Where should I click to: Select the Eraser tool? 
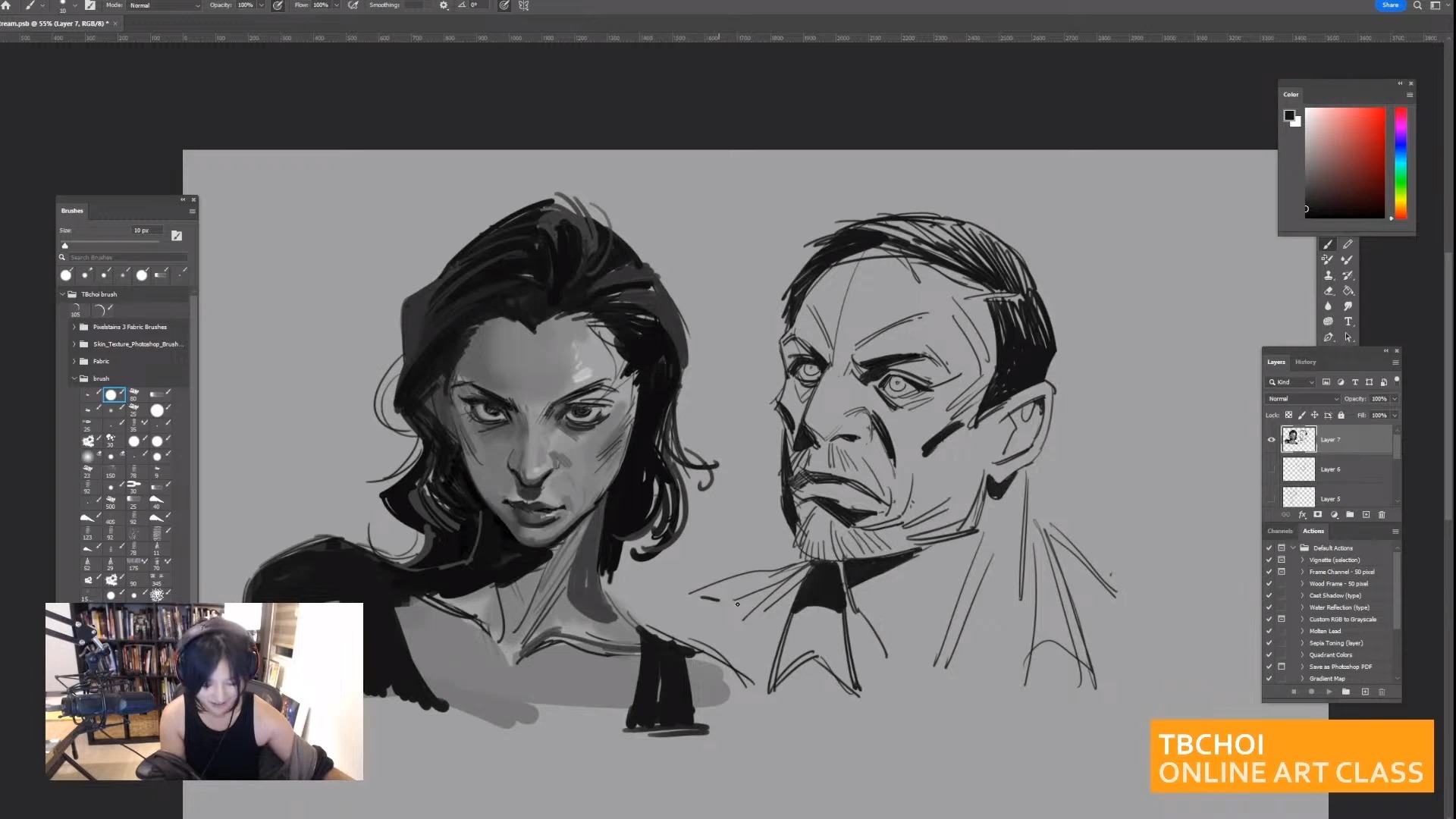click(1328, 291)
